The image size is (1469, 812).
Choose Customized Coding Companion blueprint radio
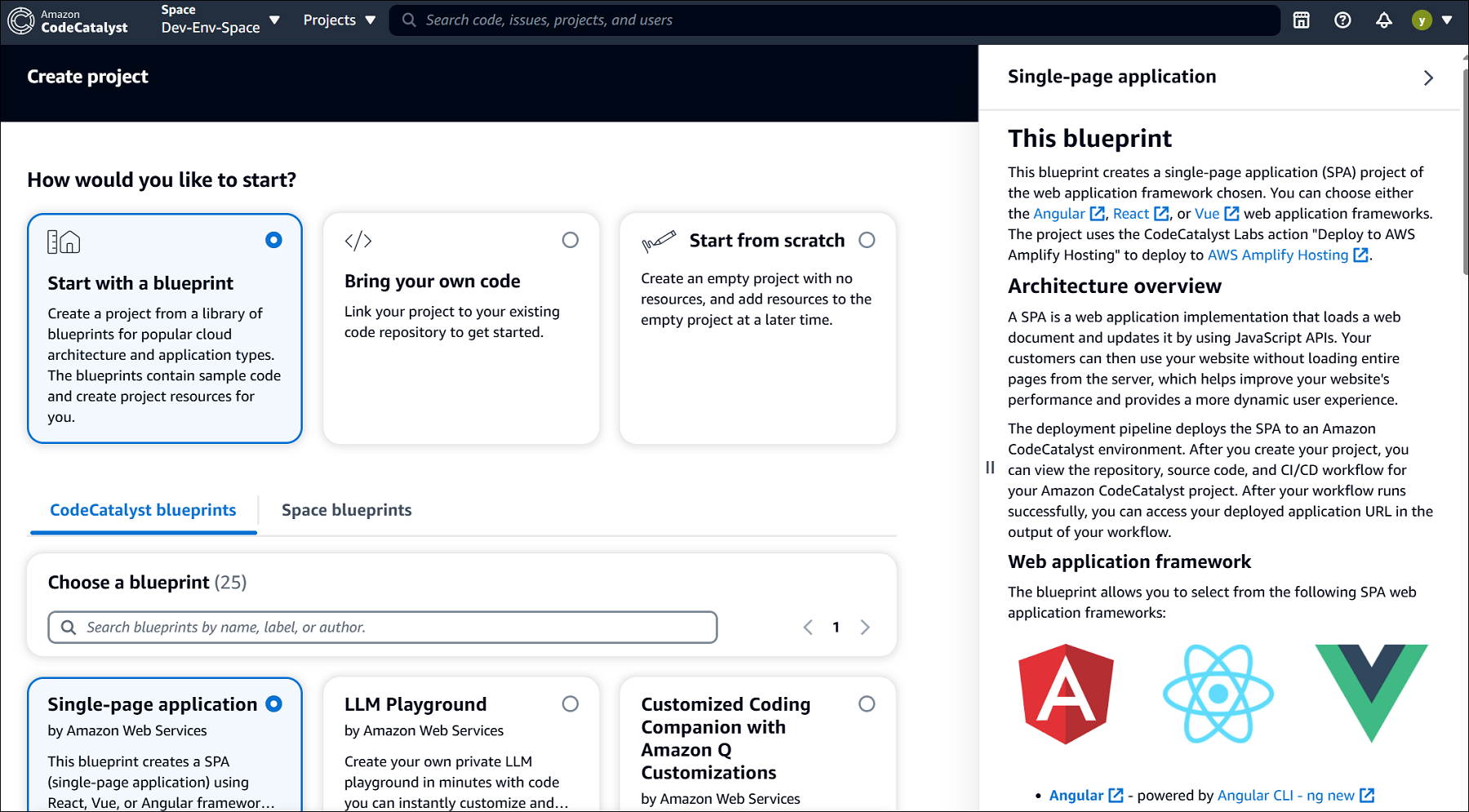[x=867, y=704]
